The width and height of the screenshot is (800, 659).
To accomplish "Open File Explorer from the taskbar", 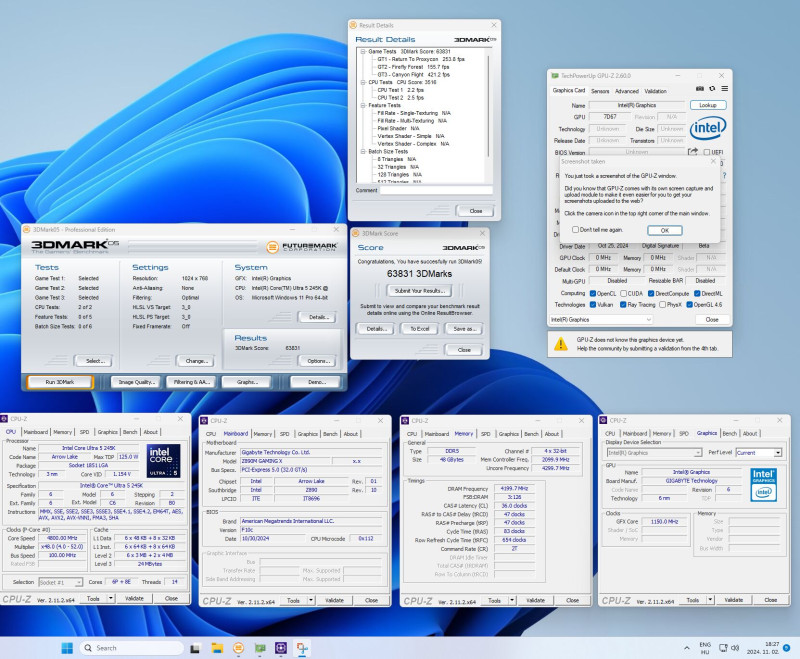I will click(217, 648).
